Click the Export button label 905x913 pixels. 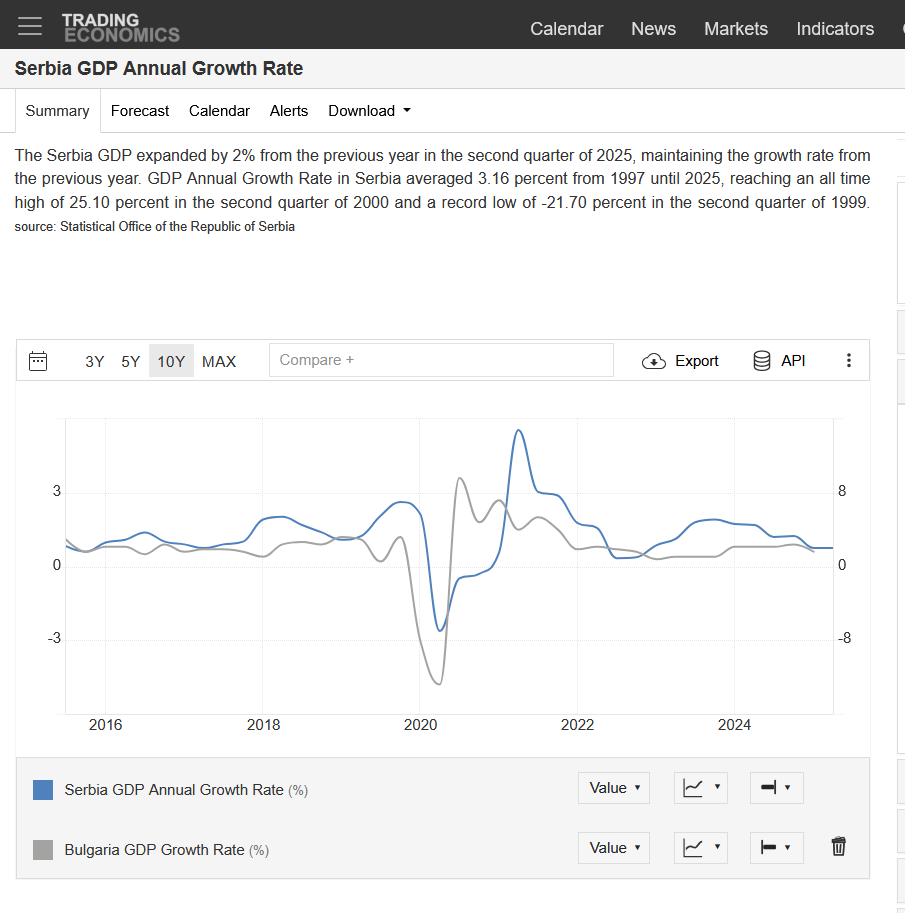pos(697,361)
